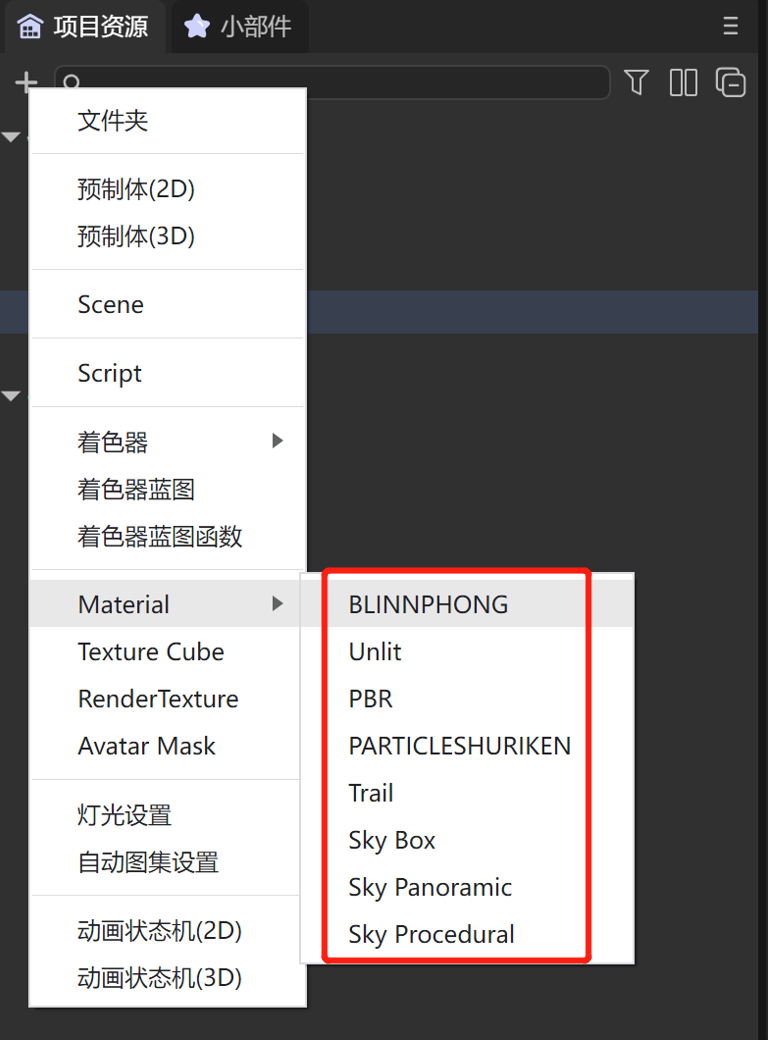Collapse the top tree folder triangle

coord(11,137)
